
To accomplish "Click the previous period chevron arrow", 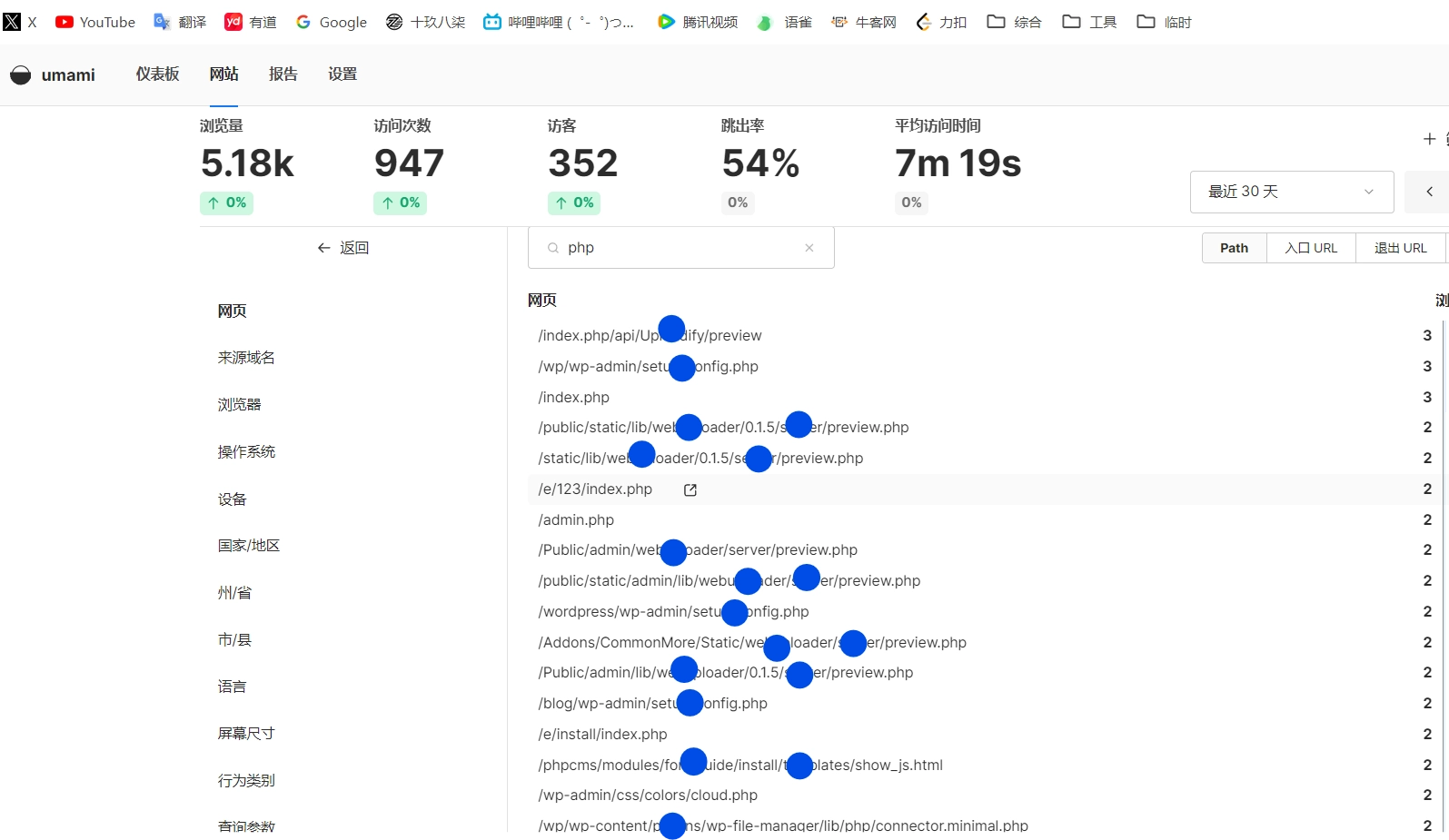I will [x=1429, y=192].
